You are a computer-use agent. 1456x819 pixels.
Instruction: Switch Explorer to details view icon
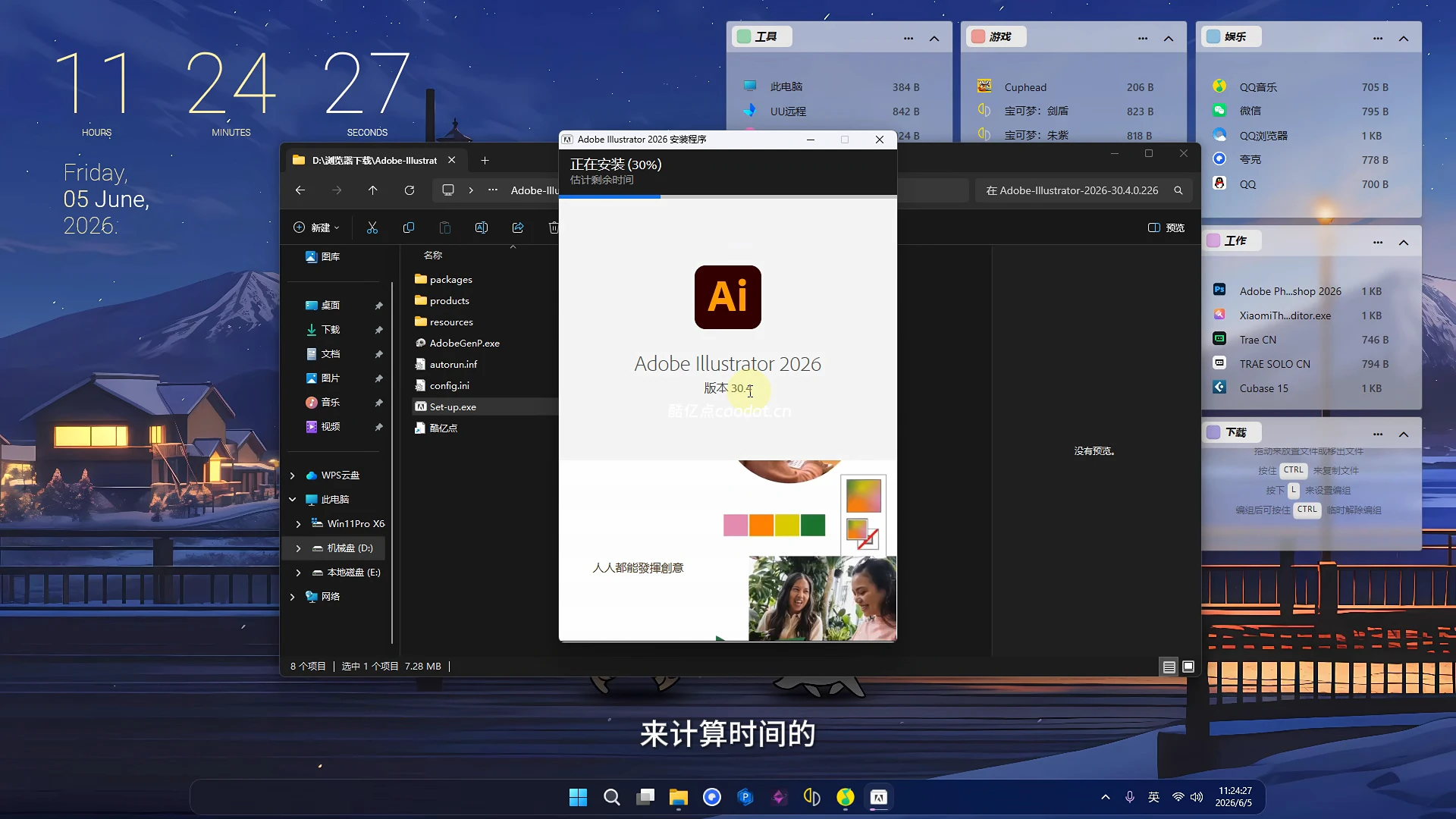(1169, 667)
